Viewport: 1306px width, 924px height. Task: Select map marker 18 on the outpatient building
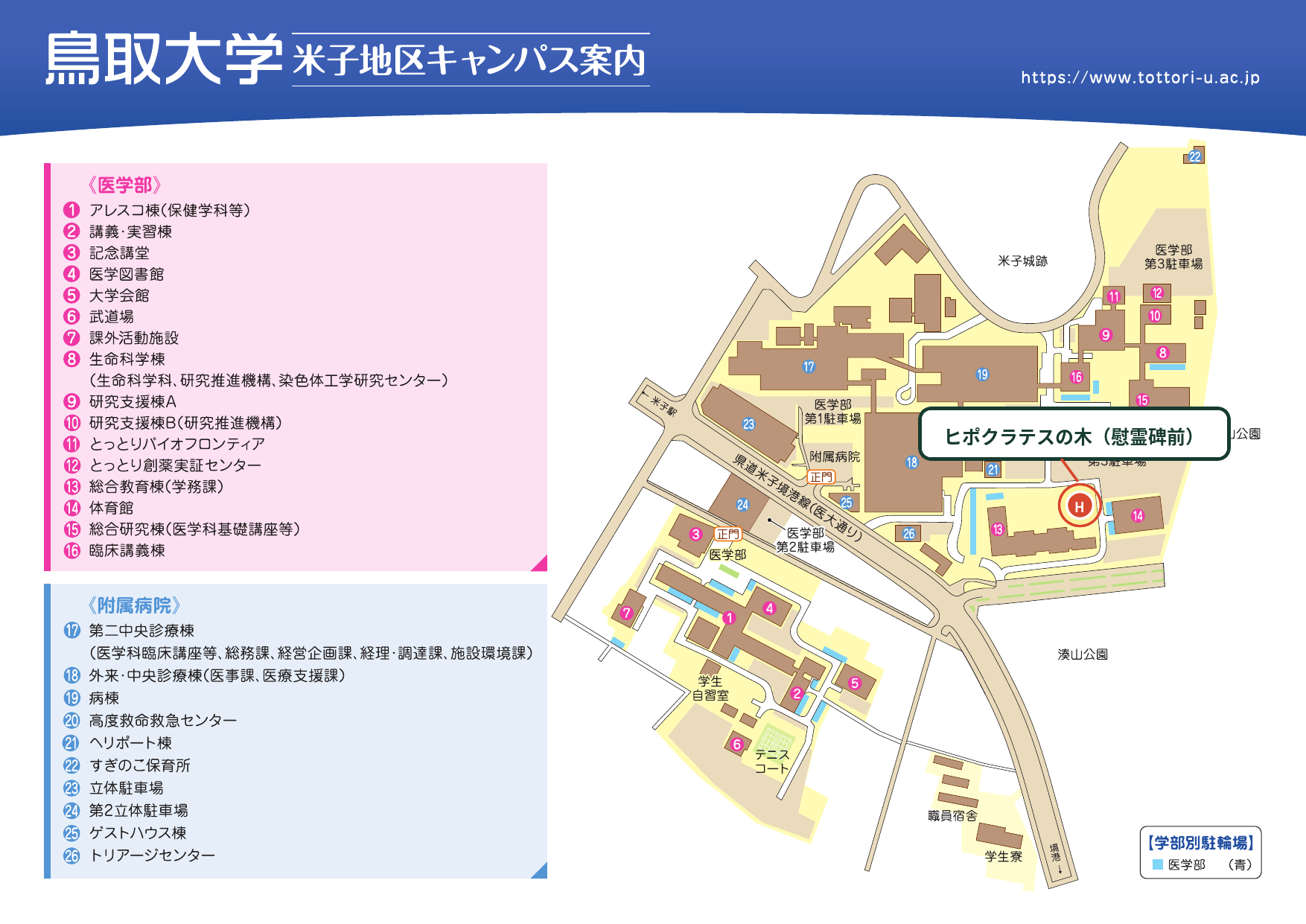[x=911, y=462]
